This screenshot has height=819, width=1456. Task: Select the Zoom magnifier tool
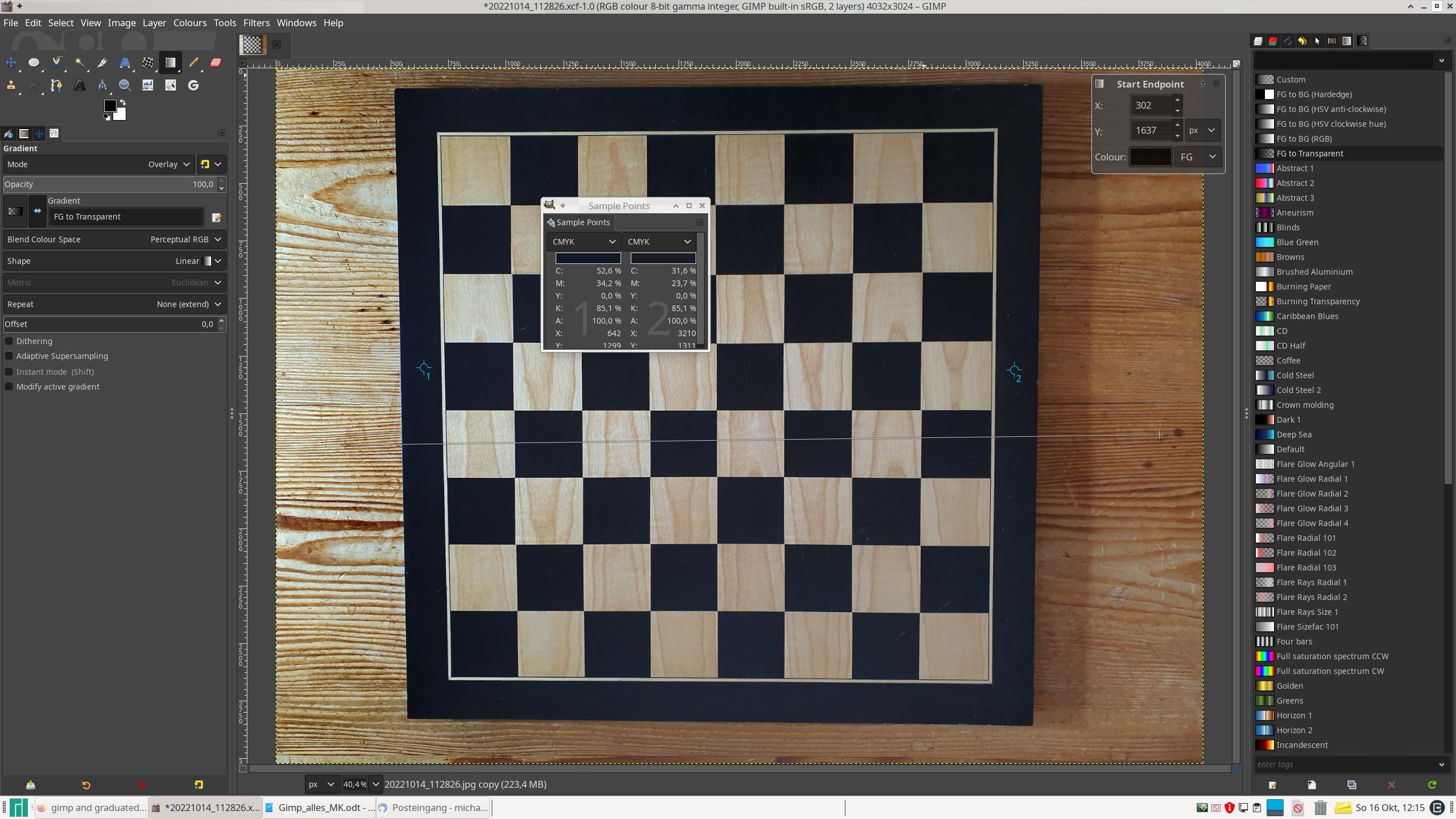tap(125, 85)
